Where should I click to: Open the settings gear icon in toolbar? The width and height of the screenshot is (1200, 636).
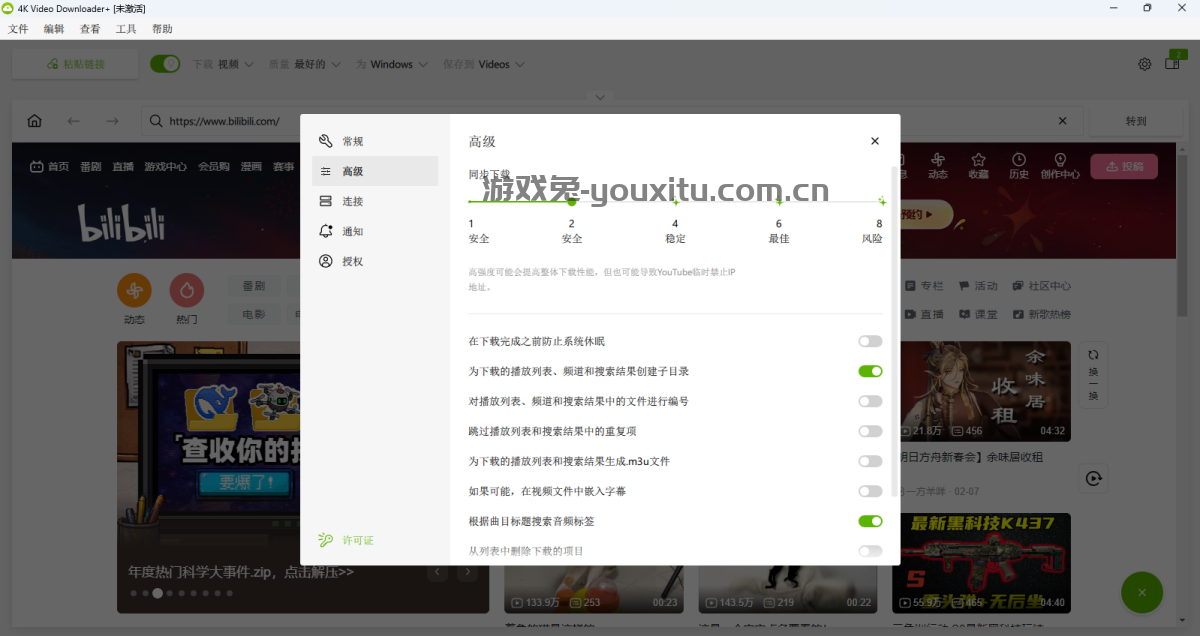click(x=1145, y=64)
